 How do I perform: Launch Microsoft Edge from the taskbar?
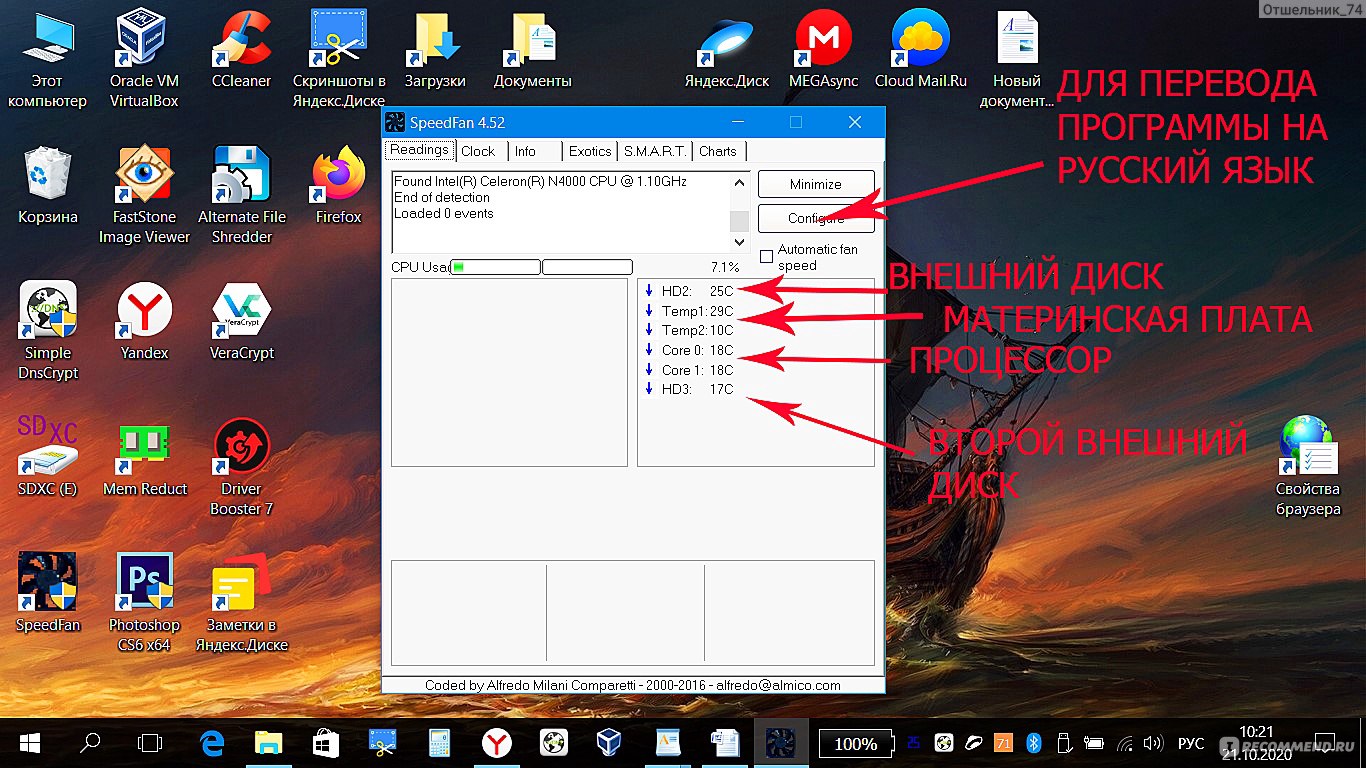[x=212, y=743]
